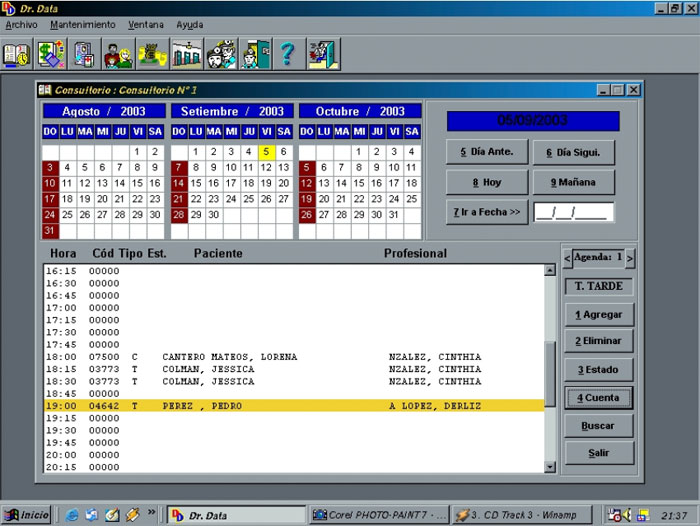Click the scheduler tray icon with red mark

614,515
